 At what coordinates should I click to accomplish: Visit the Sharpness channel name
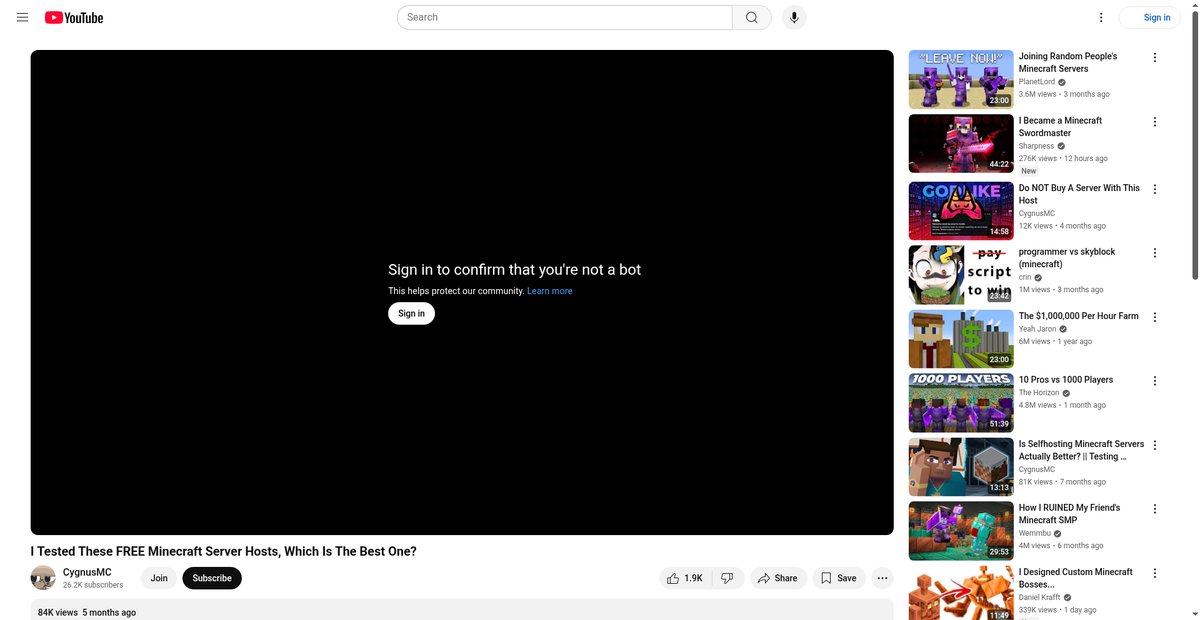pos(1036,146)
